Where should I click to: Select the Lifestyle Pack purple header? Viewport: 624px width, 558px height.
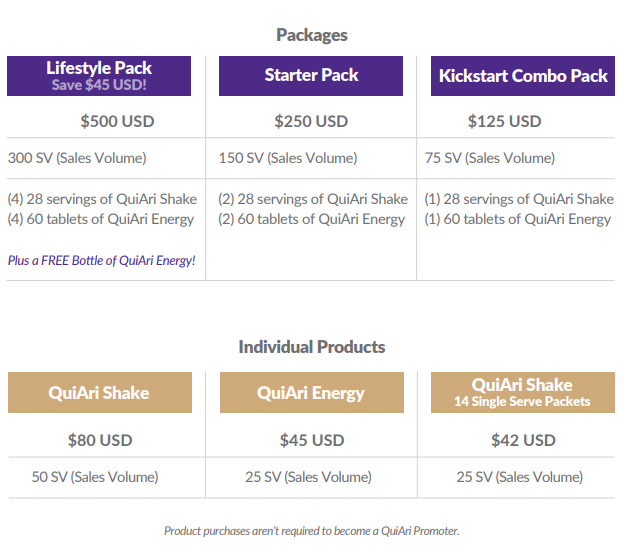pyautogui.click(x=99, y=76)
